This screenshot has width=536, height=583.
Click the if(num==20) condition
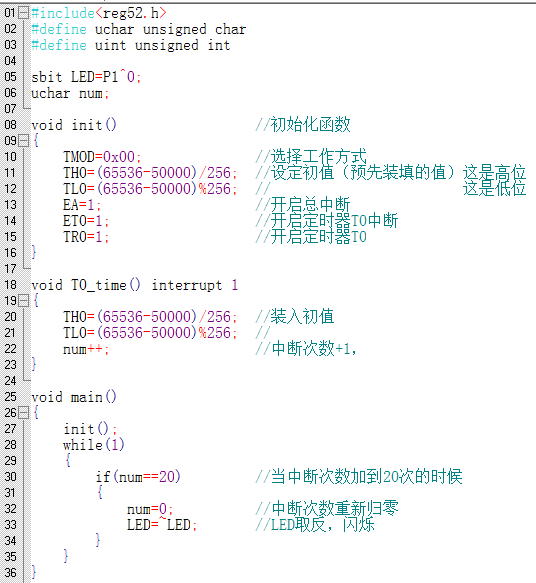pyautogui.click(x=138, y=477)
